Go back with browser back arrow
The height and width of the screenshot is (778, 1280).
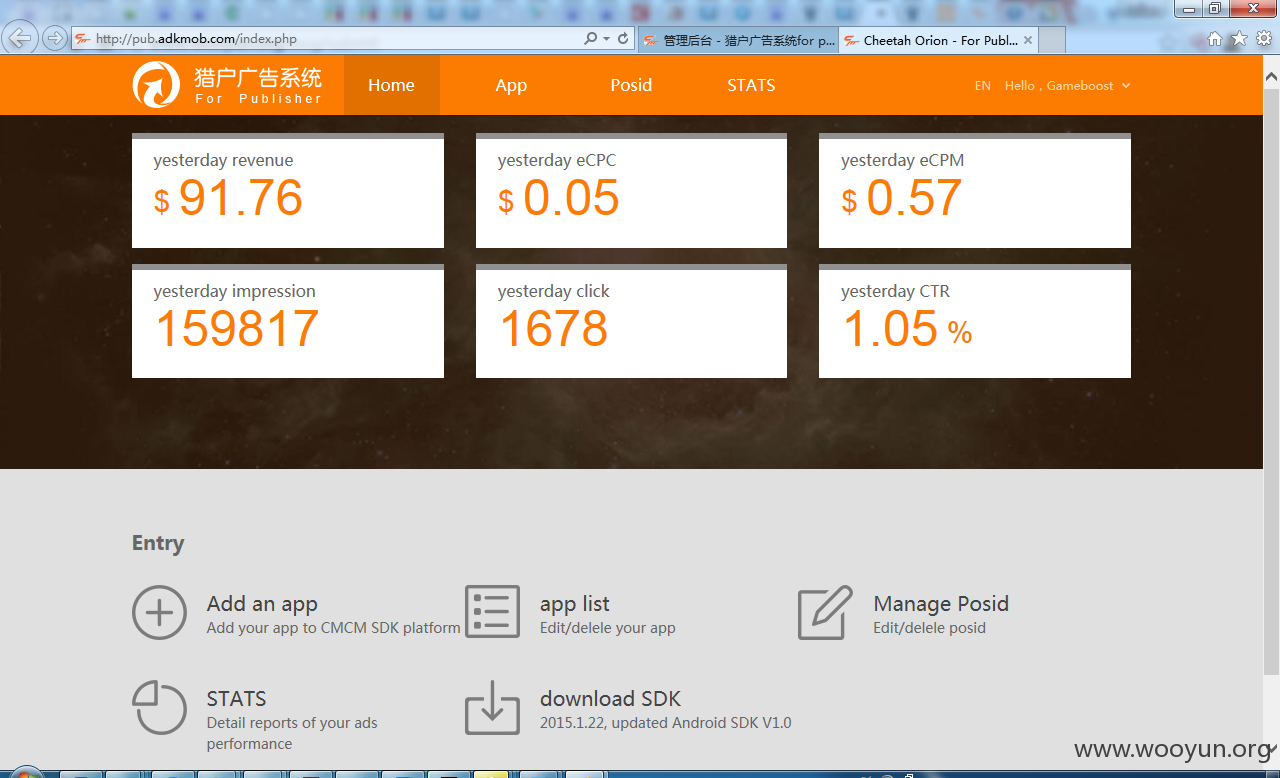[20, 38]
